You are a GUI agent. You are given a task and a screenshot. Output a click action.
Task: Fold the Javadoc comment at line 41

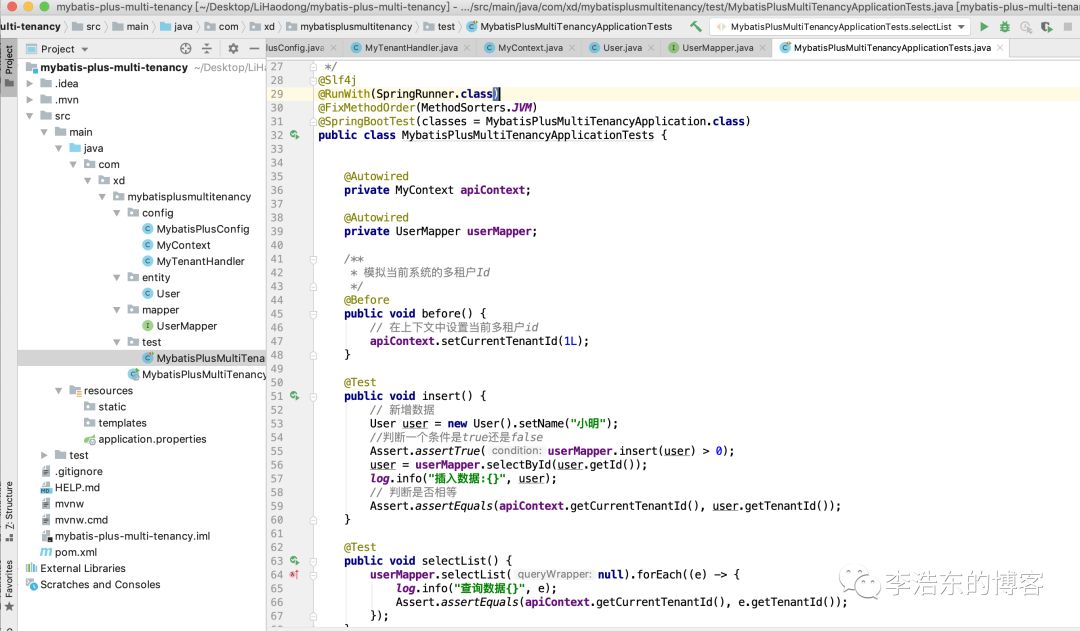(313, 259)
